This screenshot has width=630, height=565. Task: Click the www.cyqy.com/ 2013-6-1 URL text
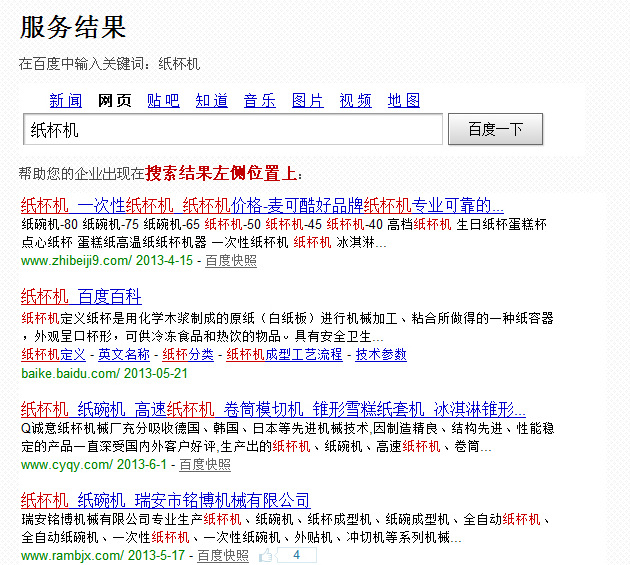tap(94, 465)
